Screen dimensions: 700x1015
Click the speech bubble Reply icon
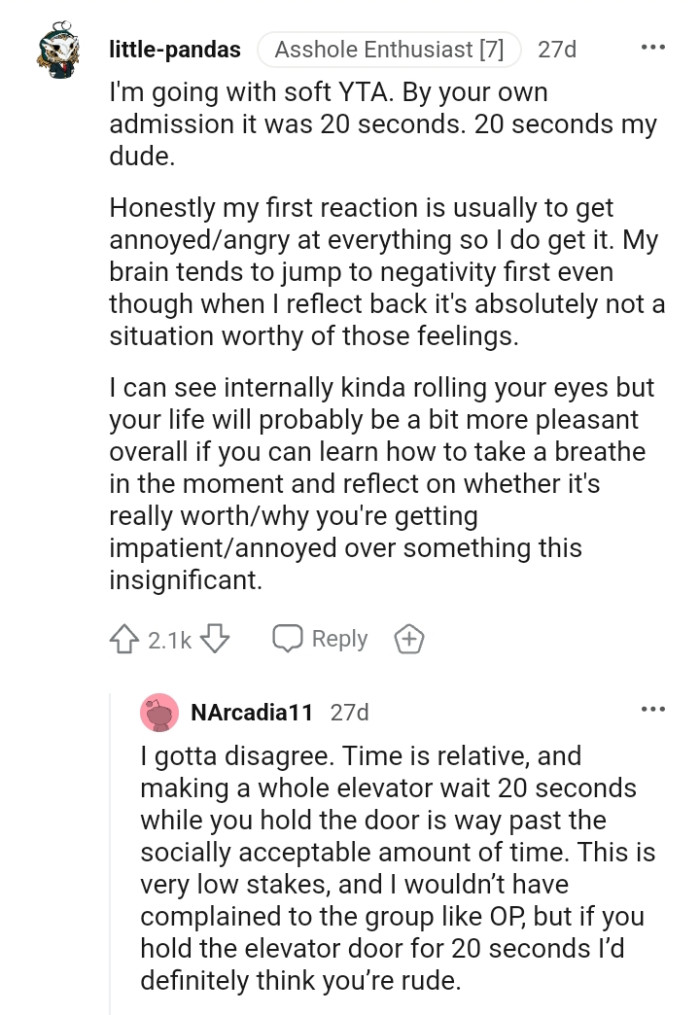pos(290,638)
